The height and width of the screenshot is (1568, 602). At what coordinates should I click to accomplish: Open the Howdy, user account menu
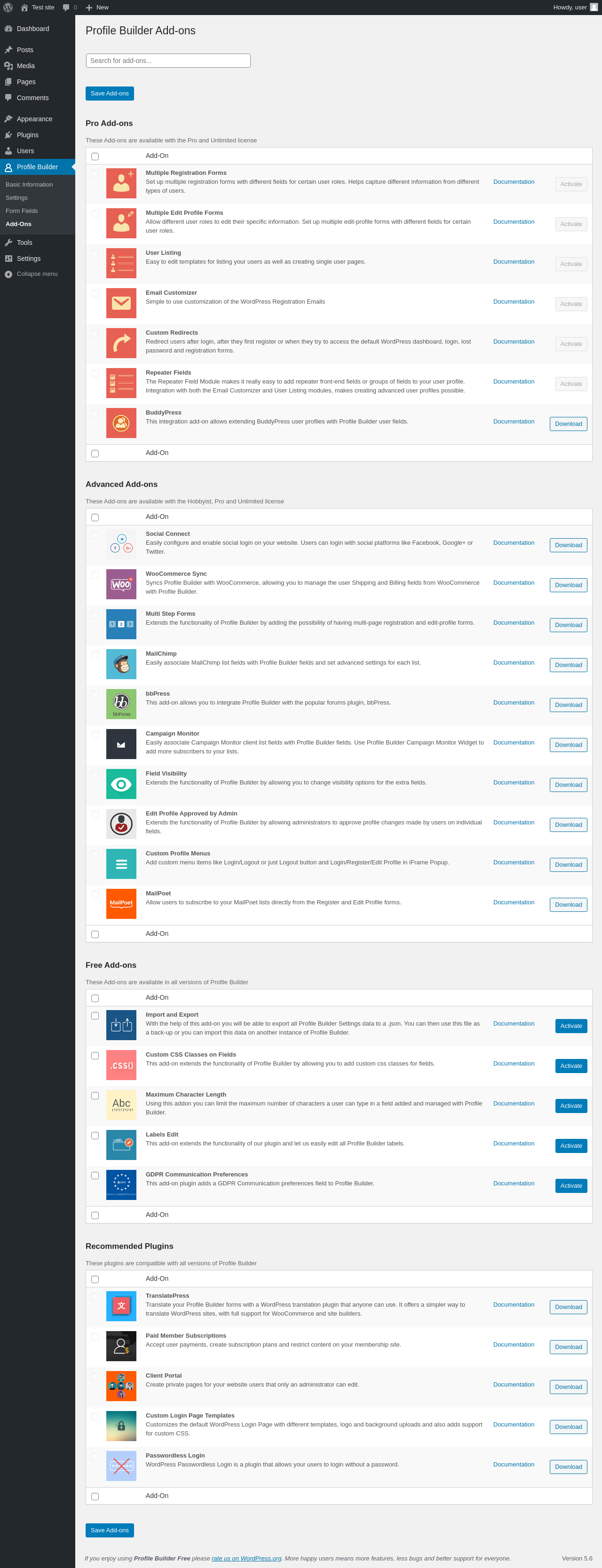(x=574, y=8)
